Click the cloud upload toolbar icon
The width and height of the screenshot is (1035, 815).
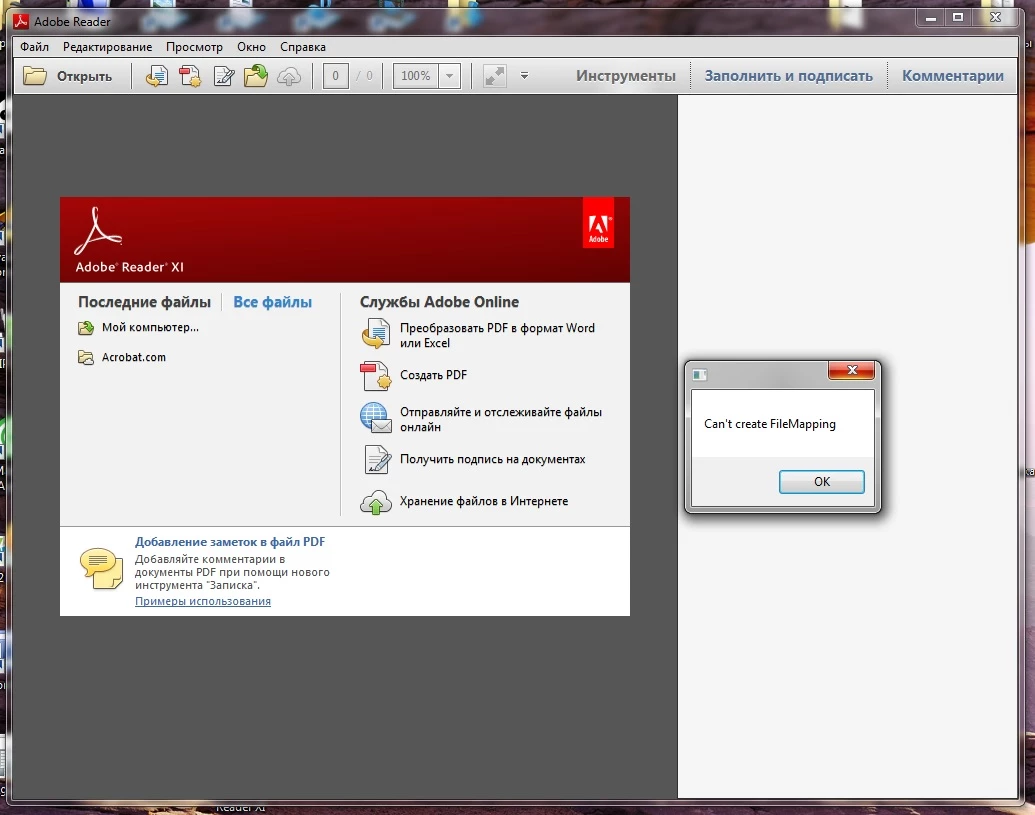point(289,77)
